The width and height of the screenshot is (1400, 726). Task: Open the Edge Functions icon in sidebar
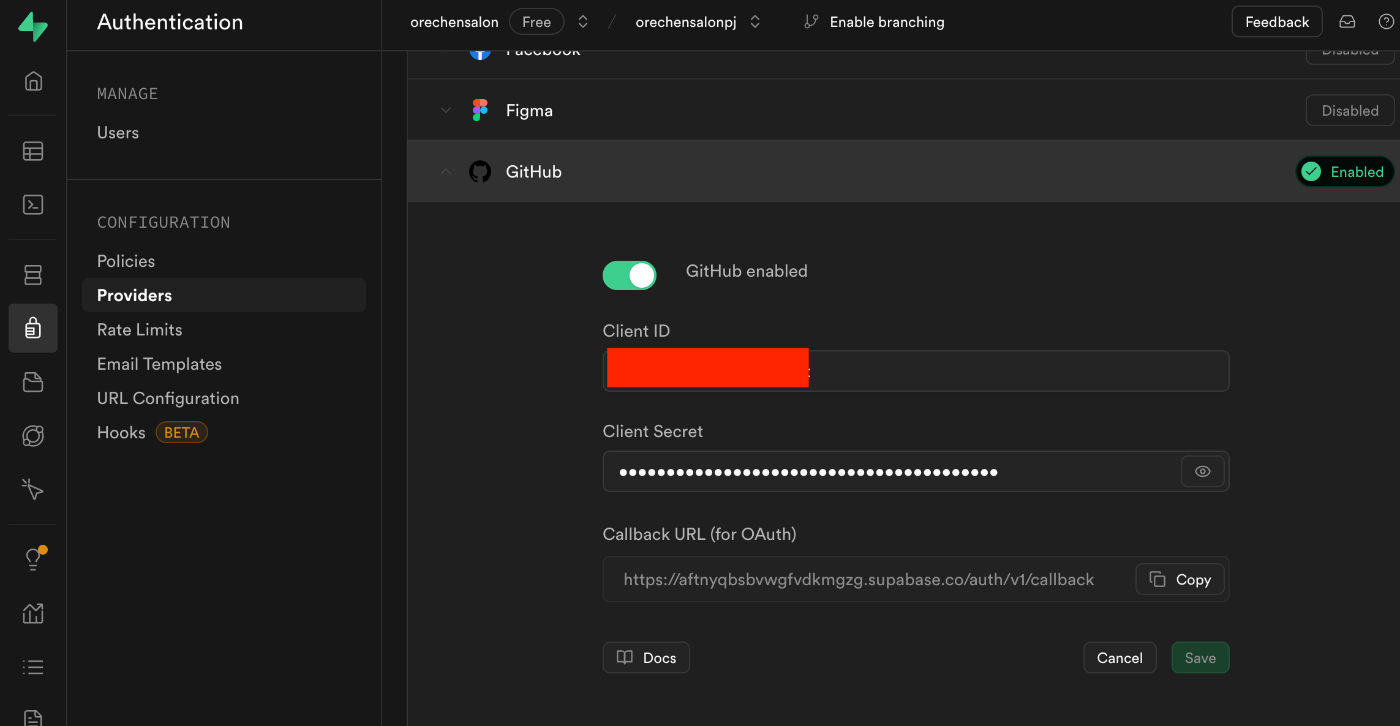tap(33, 436)
